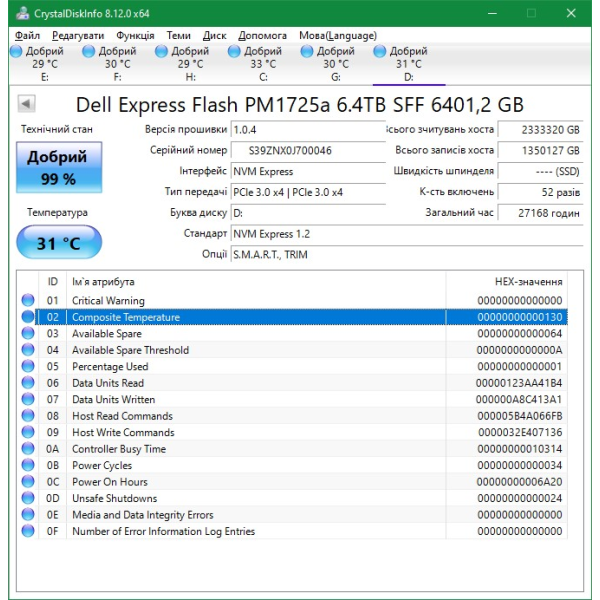Click serial number field S39ZNX0J700046
This screenshot has height=600, width=600.
click(308, 150)
